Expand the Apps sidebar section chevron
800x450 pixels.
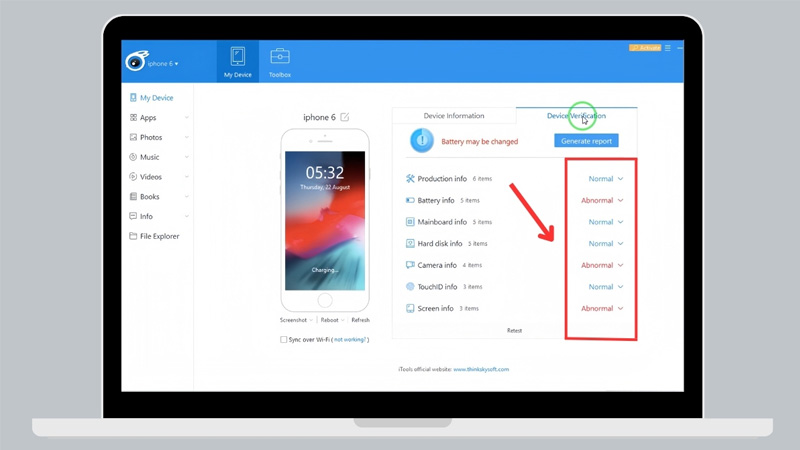pos(187,117)
